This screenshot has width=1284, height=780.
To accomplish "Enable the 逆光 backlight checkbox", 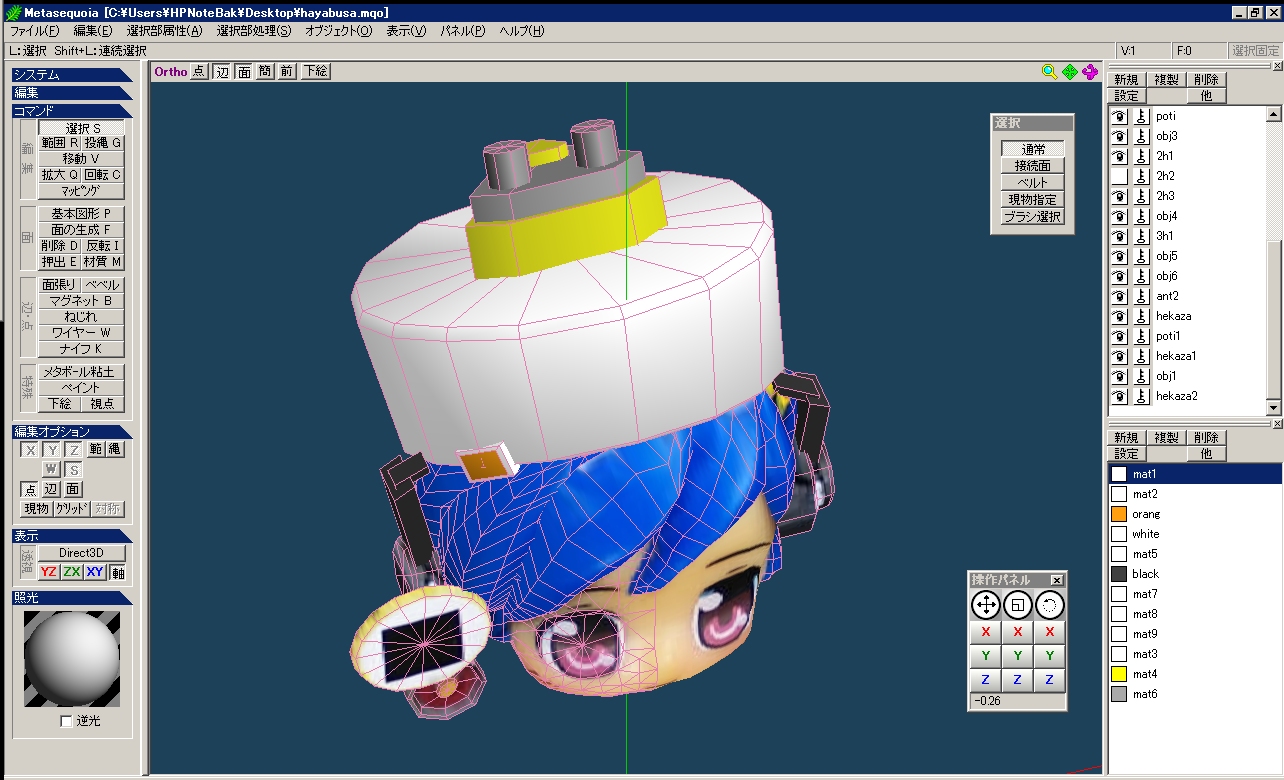I will pyautogui.click(x=66, y=721).
